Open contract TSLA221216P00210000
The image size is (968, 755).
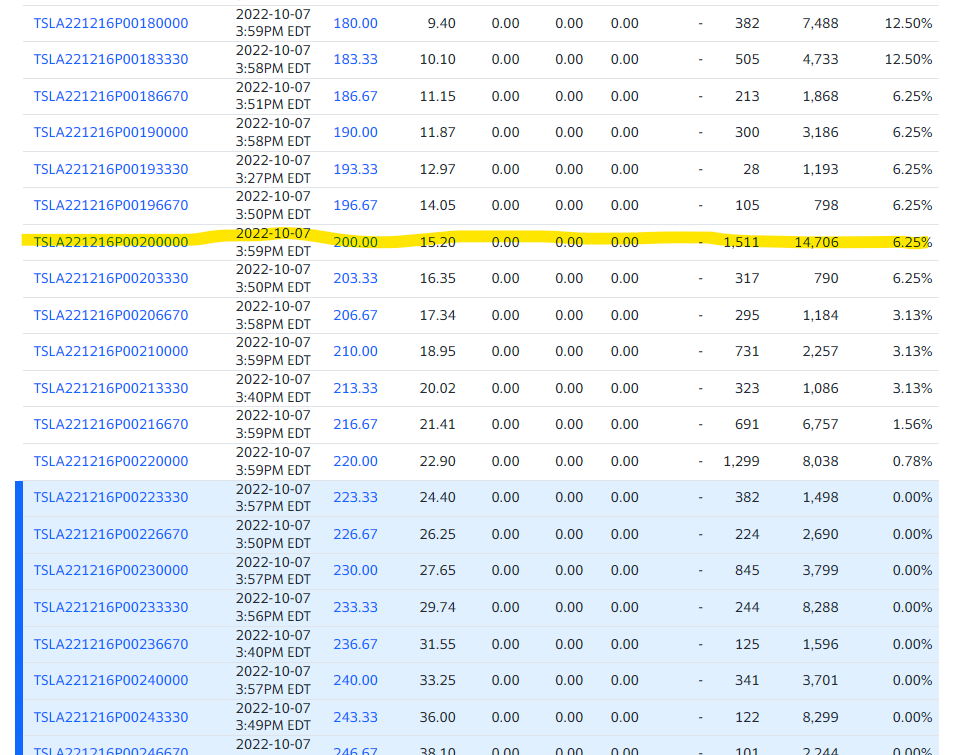tap(111, 351)
